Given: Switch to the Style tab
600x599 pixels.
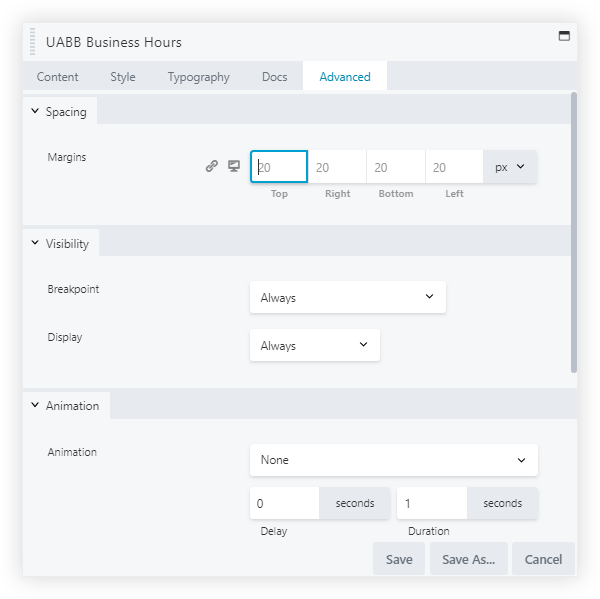Looking at the screenshot, I should tap(123, 77).
